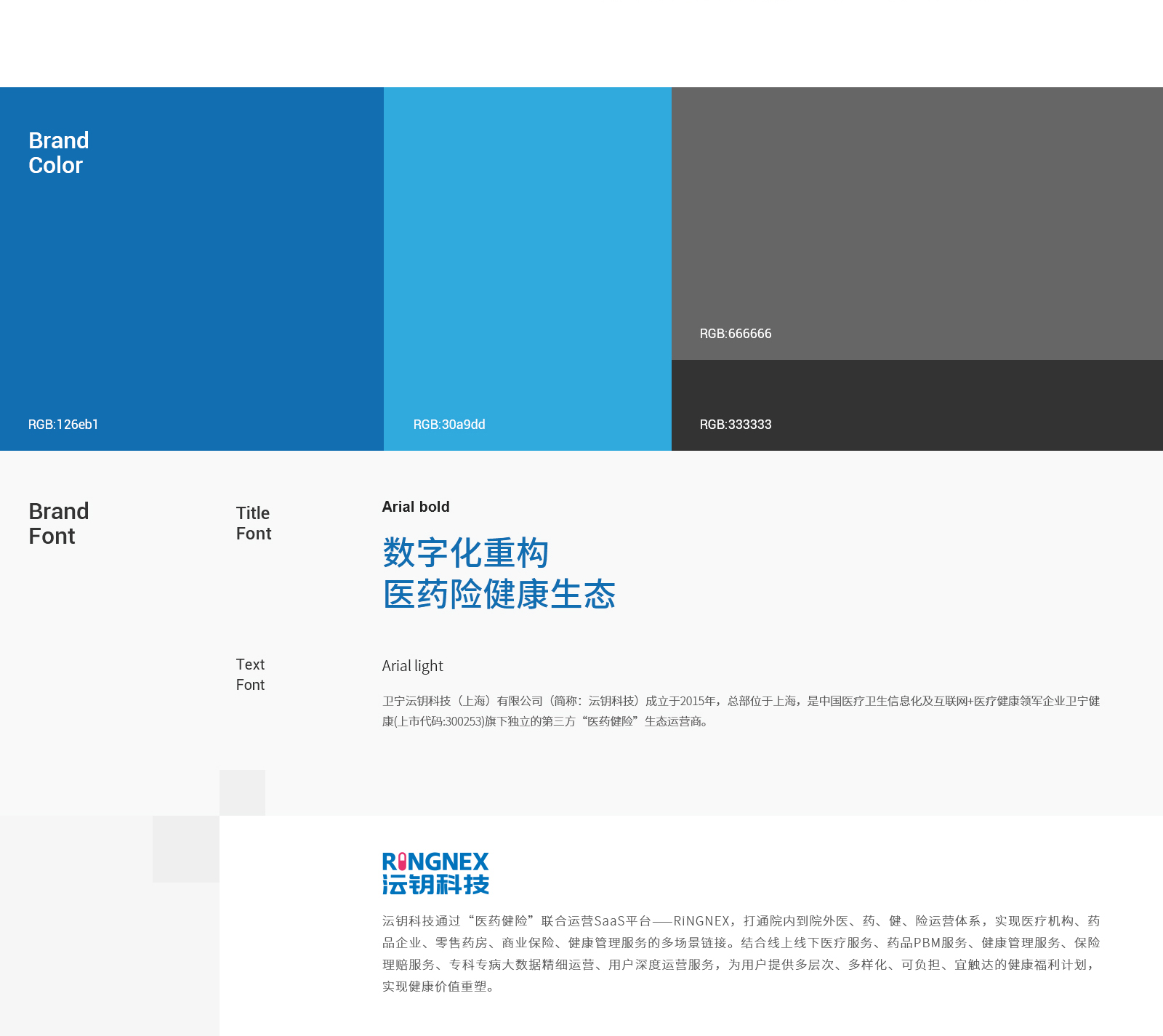
Task: Click the Brand Color heading
Action: coord(58,153)
